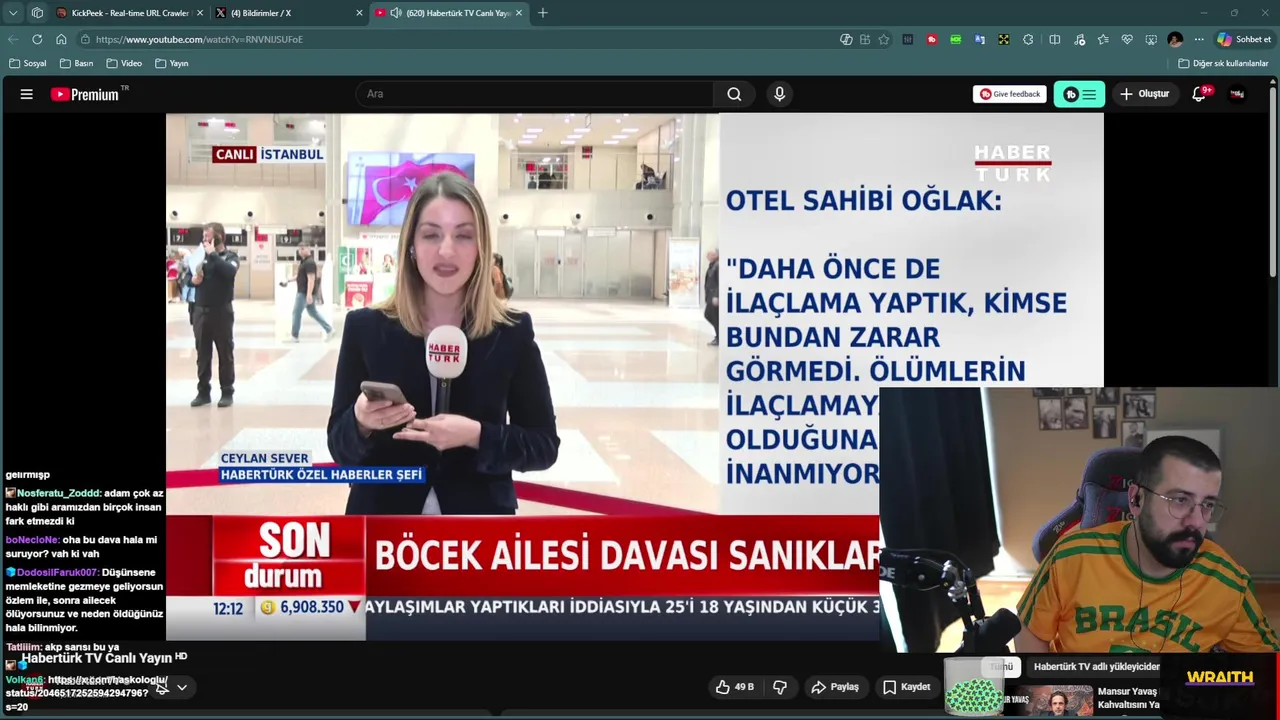This screenshot has height=720, width=1280.
Task: Open Copilot with Sohbet et
Action: [1244, 39]
